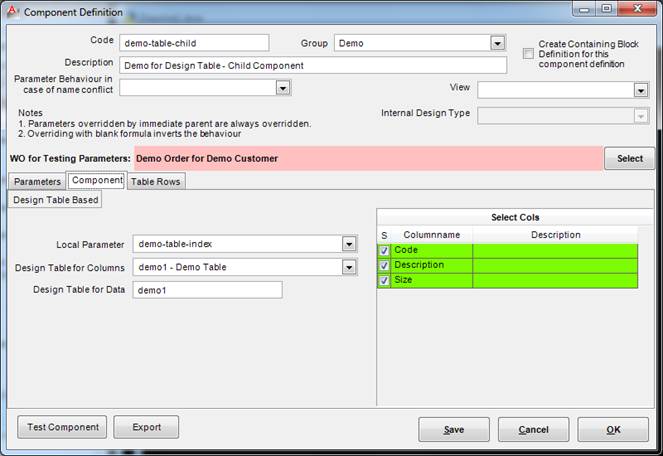The image size is (663, 456).
Task: Click the Design Table for Data field
Action: (208, 290)
